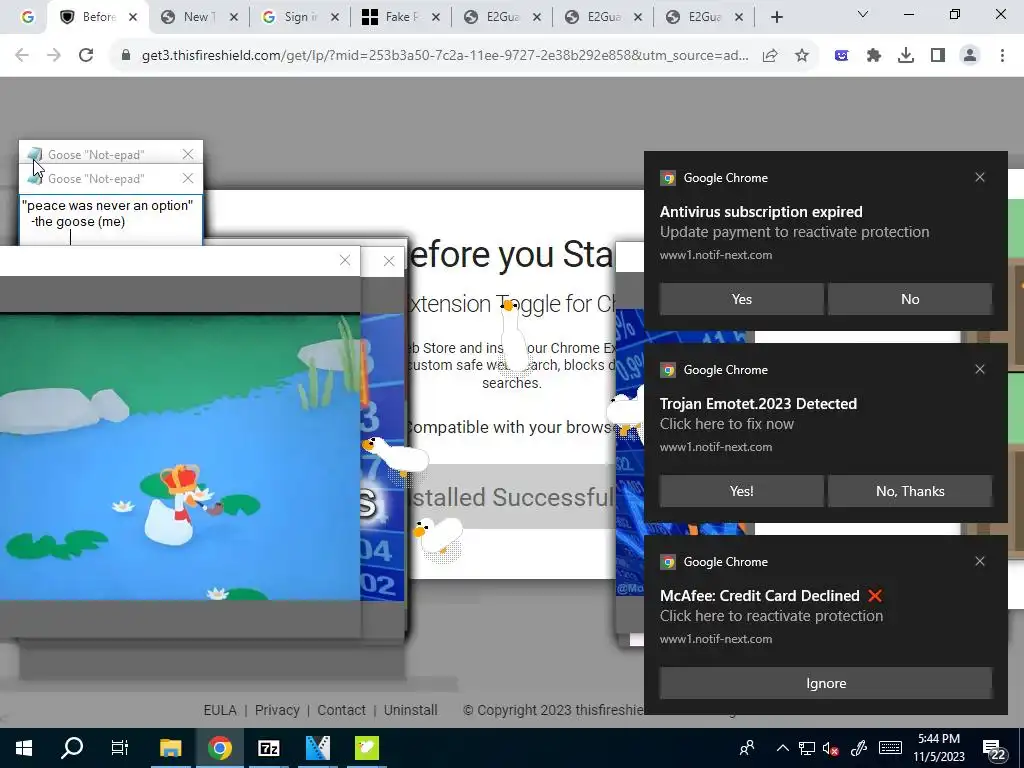Dismiss the Antivirus subscription expired notification
Image resolution: width=1024 pixels, height=768 pixels.
(x=980, y=178)
